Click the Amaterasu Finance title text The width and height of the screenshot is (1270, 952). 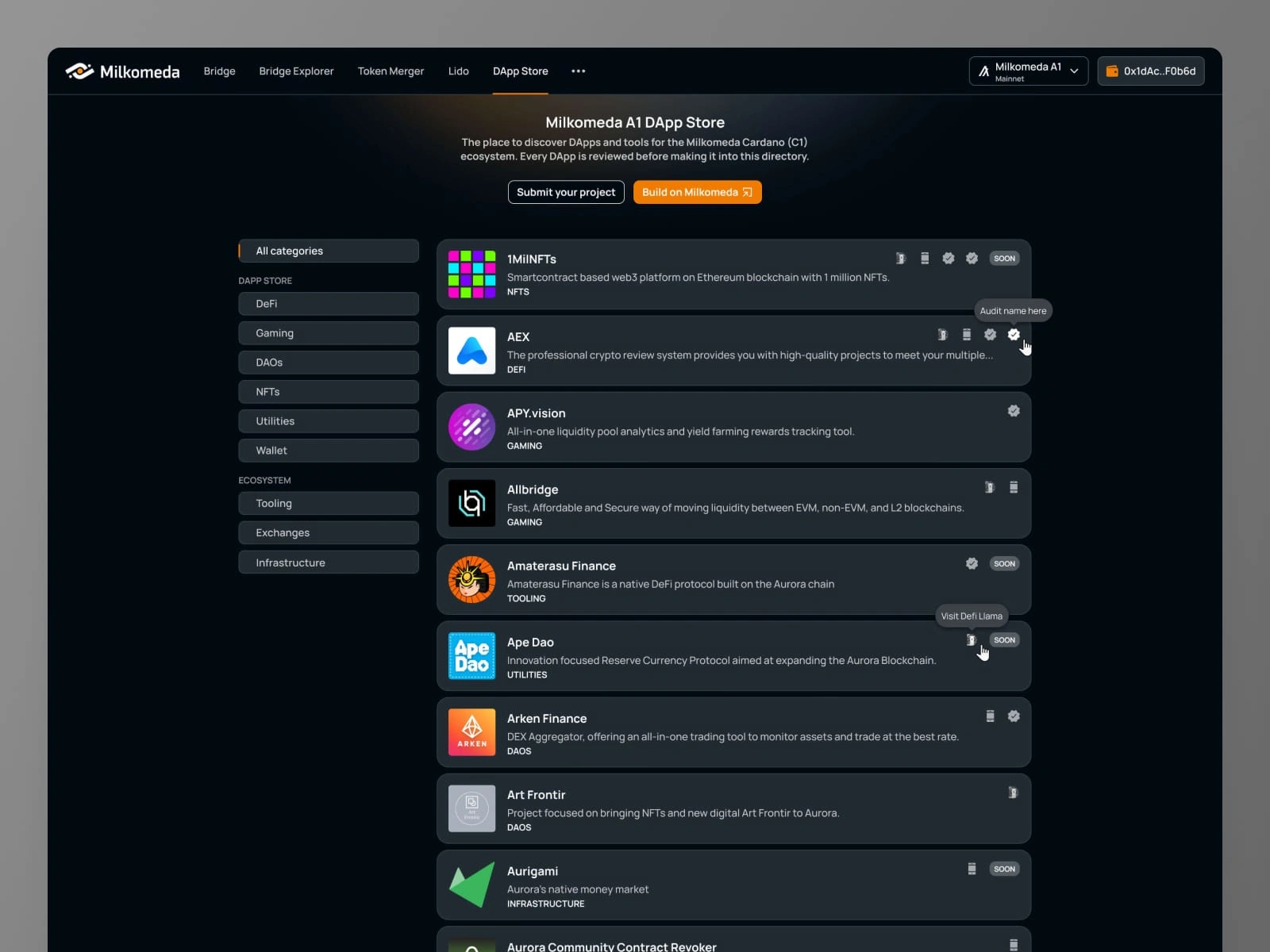point(561,566)
